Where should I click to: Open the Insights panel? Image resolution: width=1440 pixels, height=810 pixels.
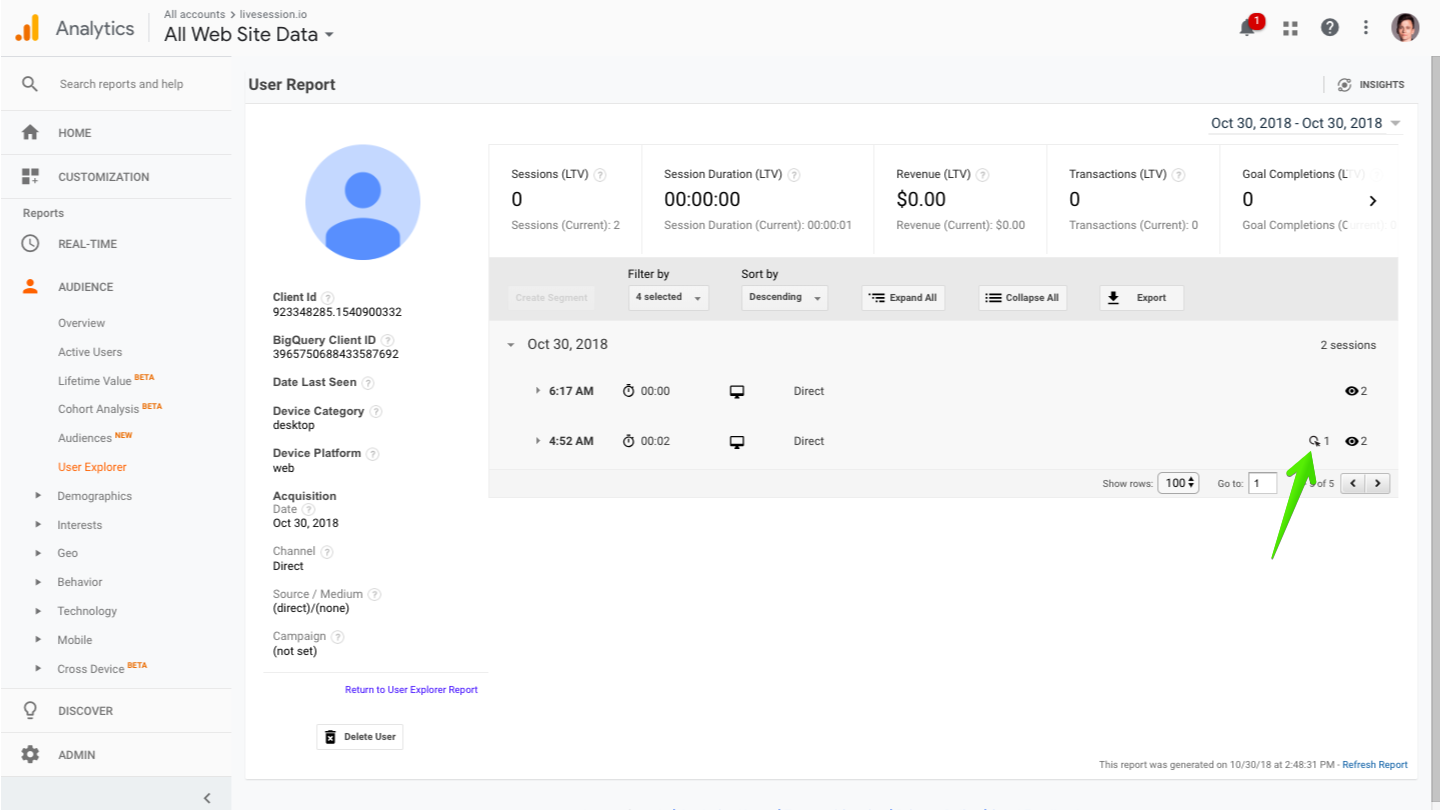point(1369,84)
